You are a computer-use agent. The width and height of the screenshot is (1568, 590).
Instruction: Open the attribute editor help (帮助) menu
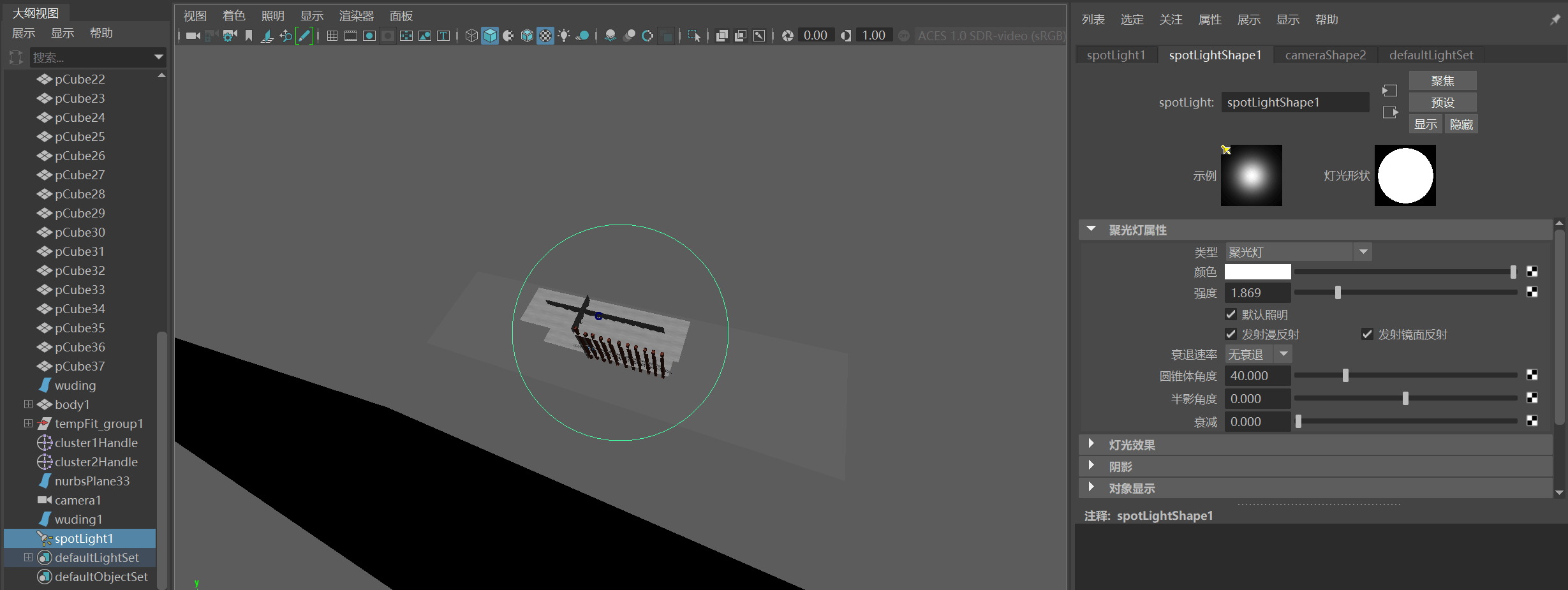[1326, 20]
